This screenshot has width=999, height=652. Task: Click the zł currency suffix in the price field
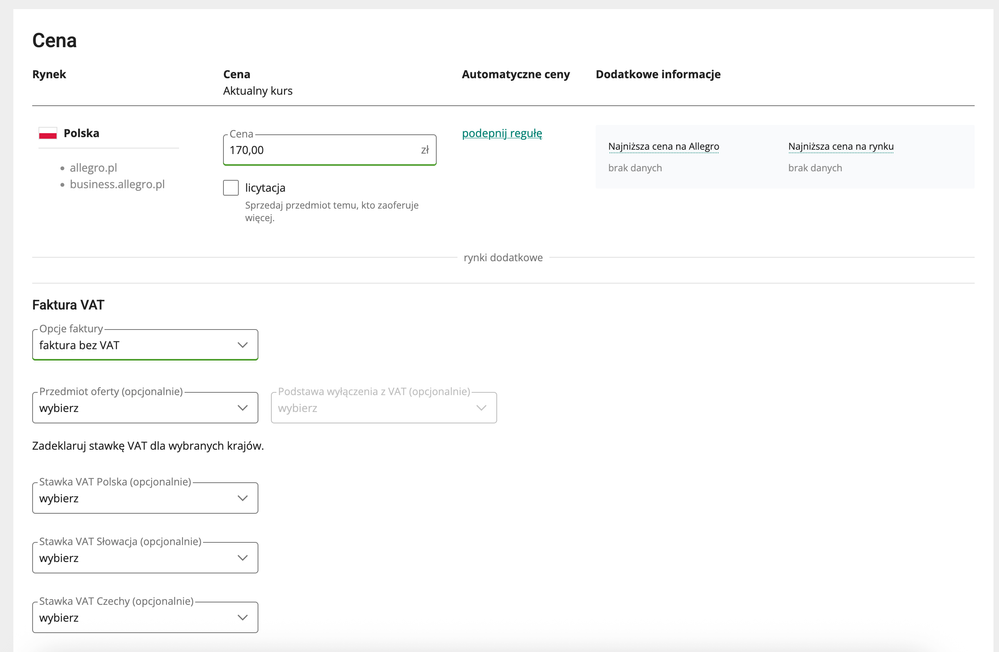click(424, 150)
